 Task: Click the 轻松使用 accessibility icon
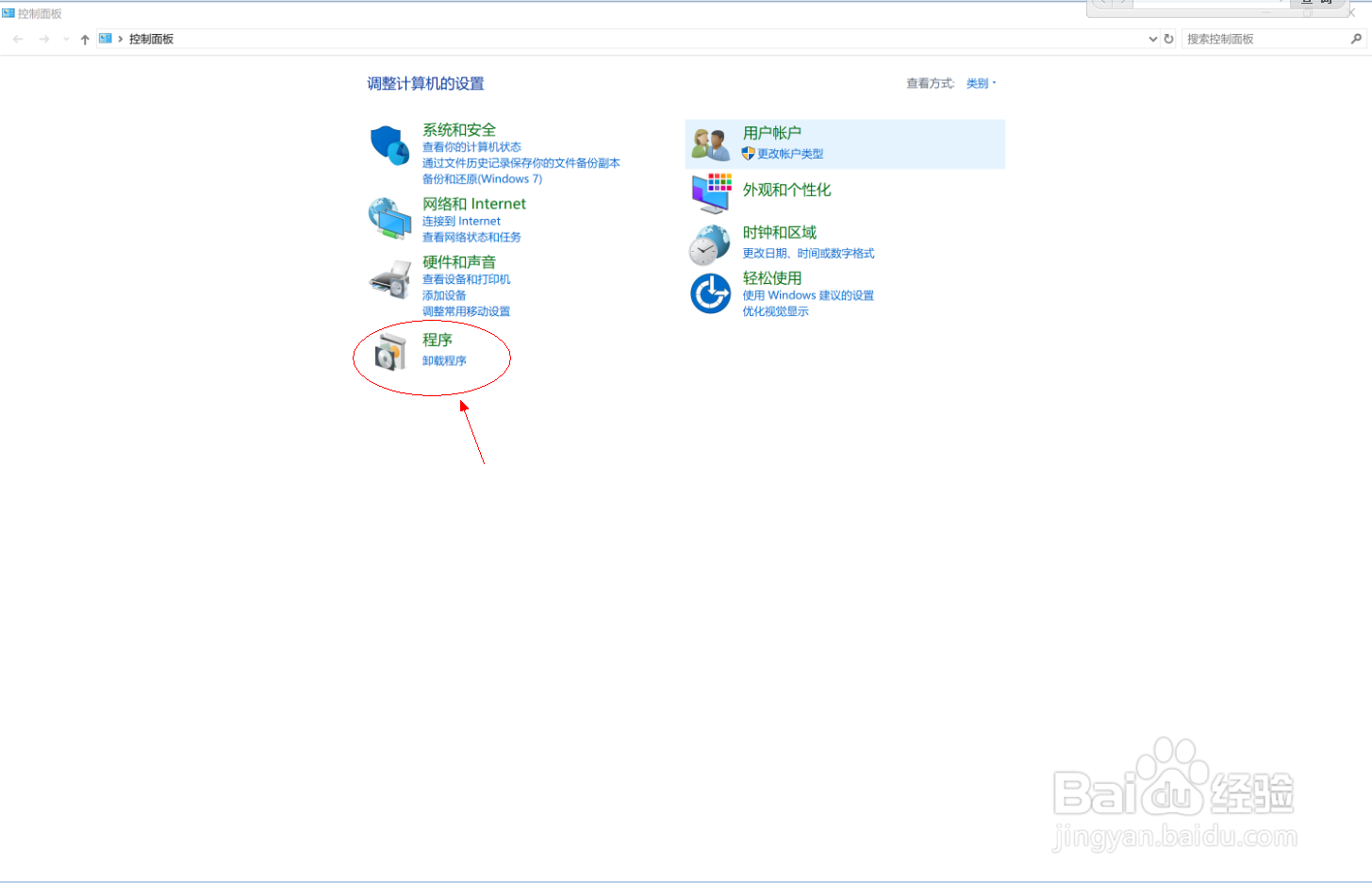click(710, 293)
